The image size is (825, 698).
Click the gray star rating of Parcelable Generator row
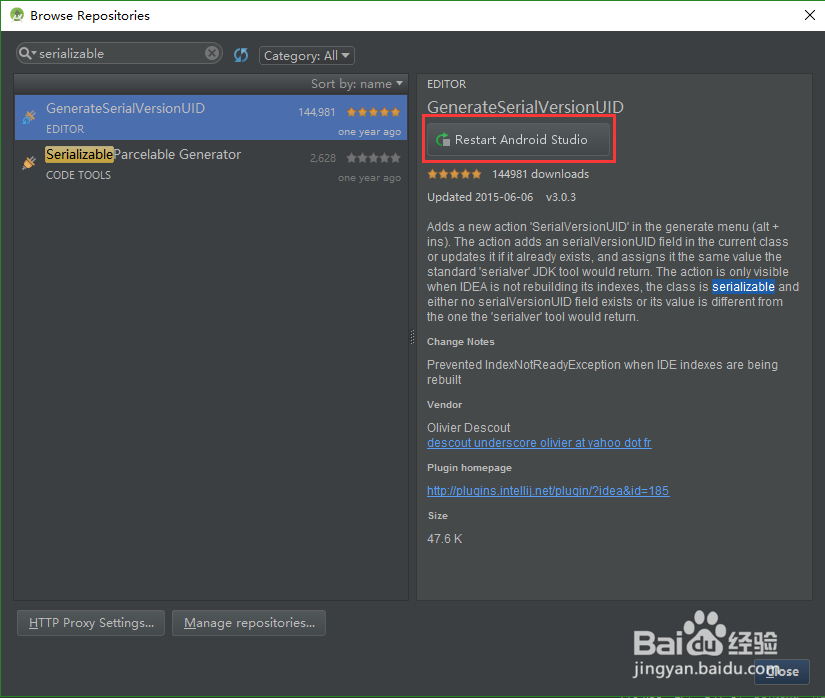(x=374, y=158)
